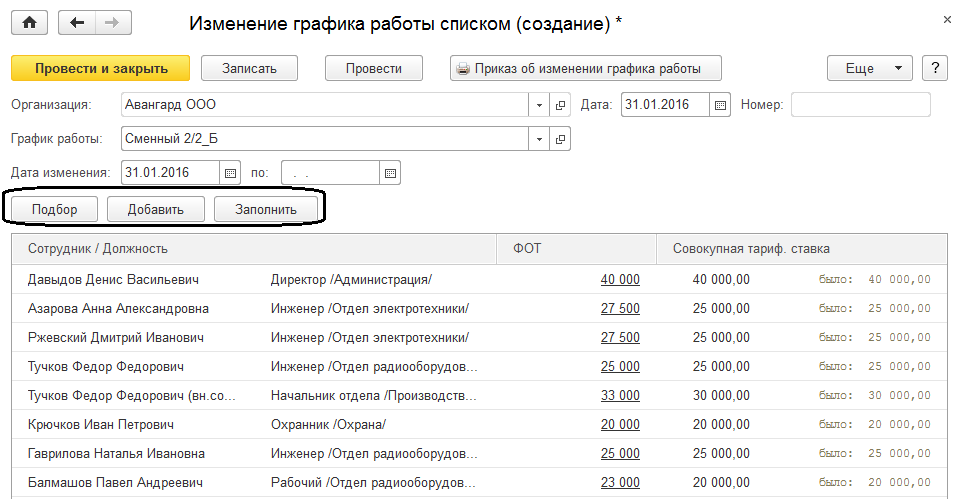The image size is (965, 499).
Task: Open help with the question mark
Action: click(x=935, y=68)
